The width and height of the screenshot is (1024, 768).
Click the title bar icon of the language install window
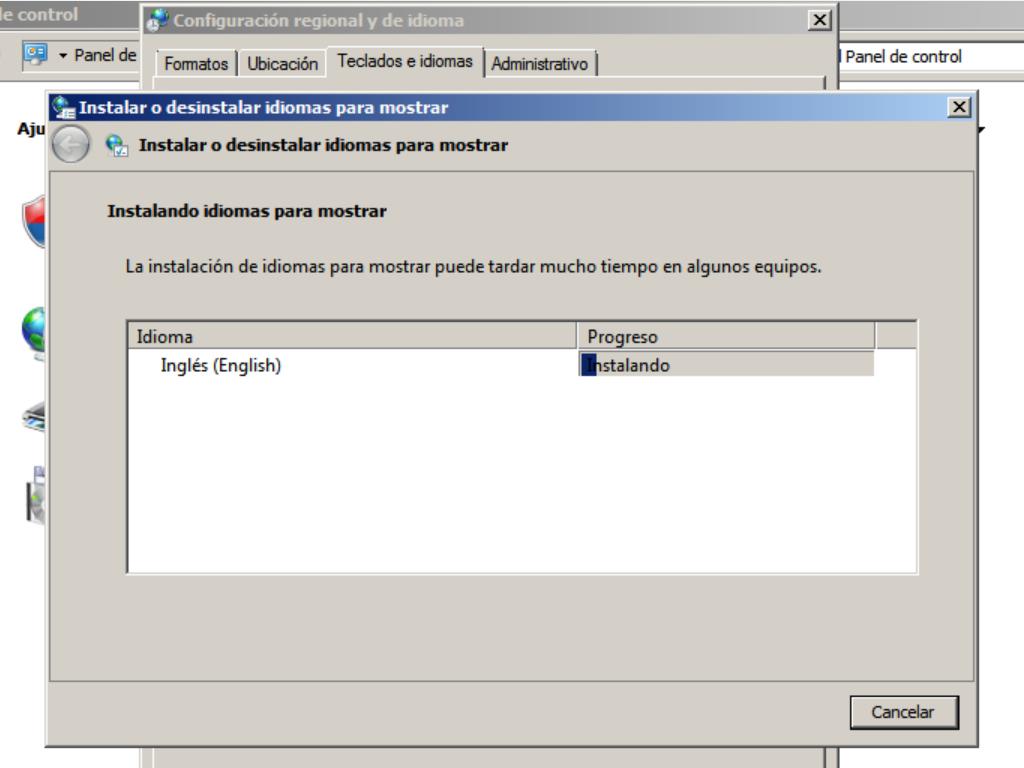tap(64, 108)
